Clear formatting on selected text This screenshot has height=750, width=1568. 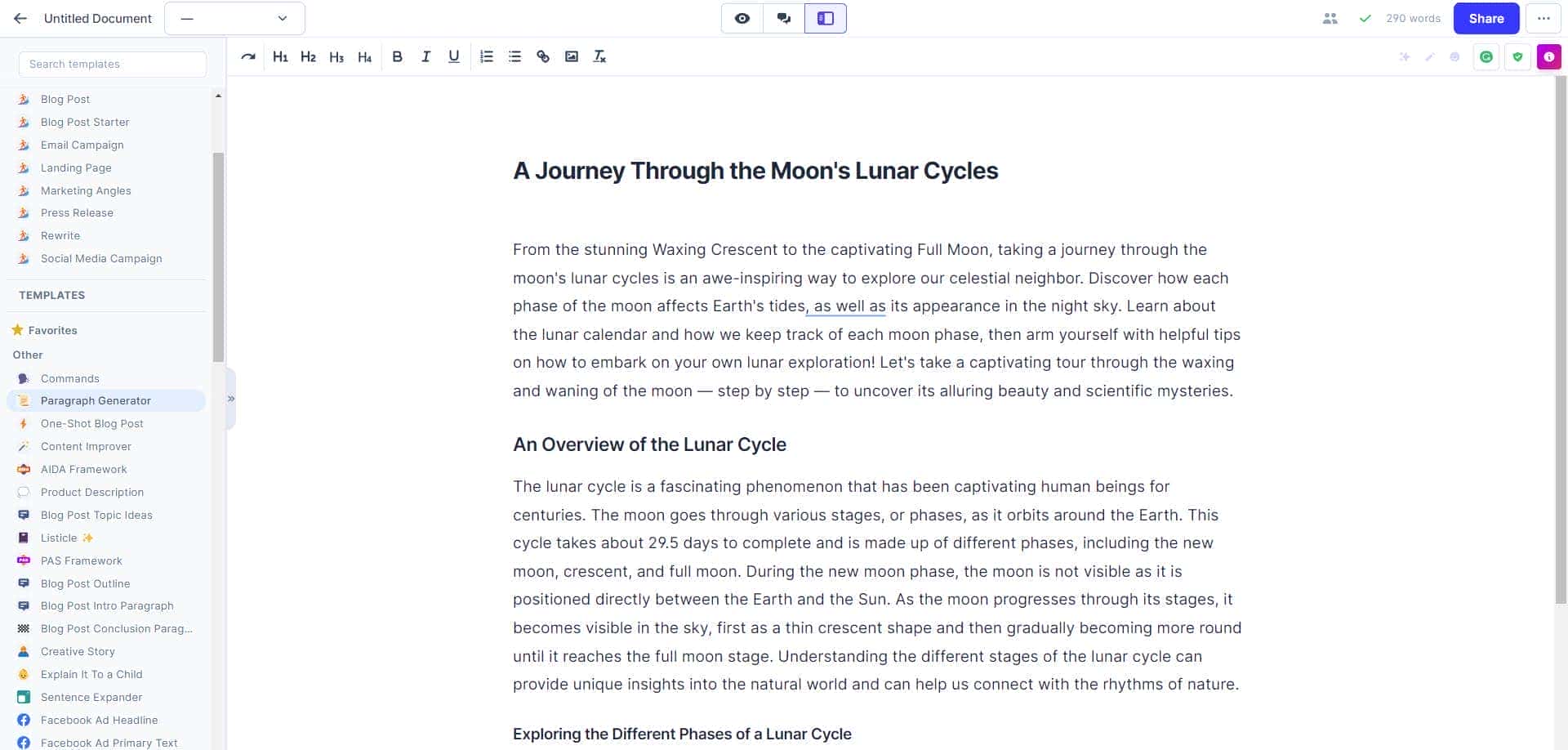(x=600, y=56)
